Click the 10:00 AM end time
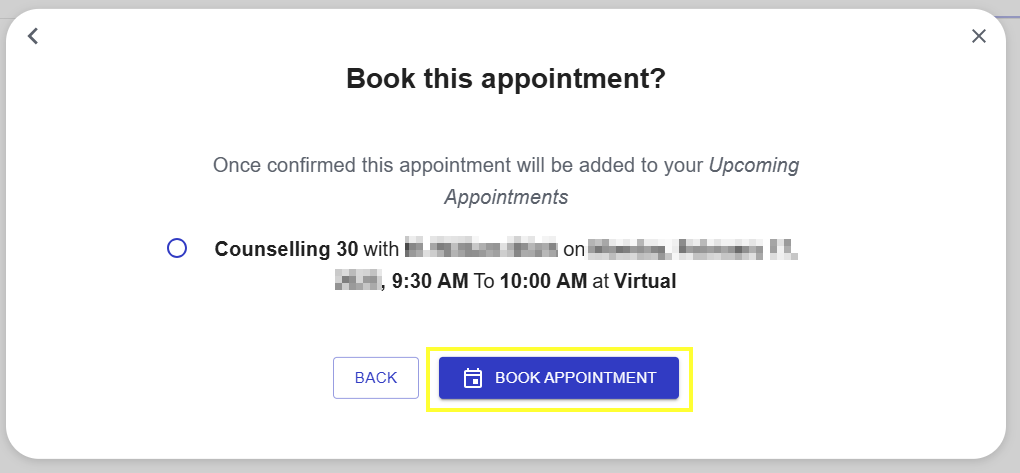The width and height of the screenshot is (1020, 473). point(543,281)
